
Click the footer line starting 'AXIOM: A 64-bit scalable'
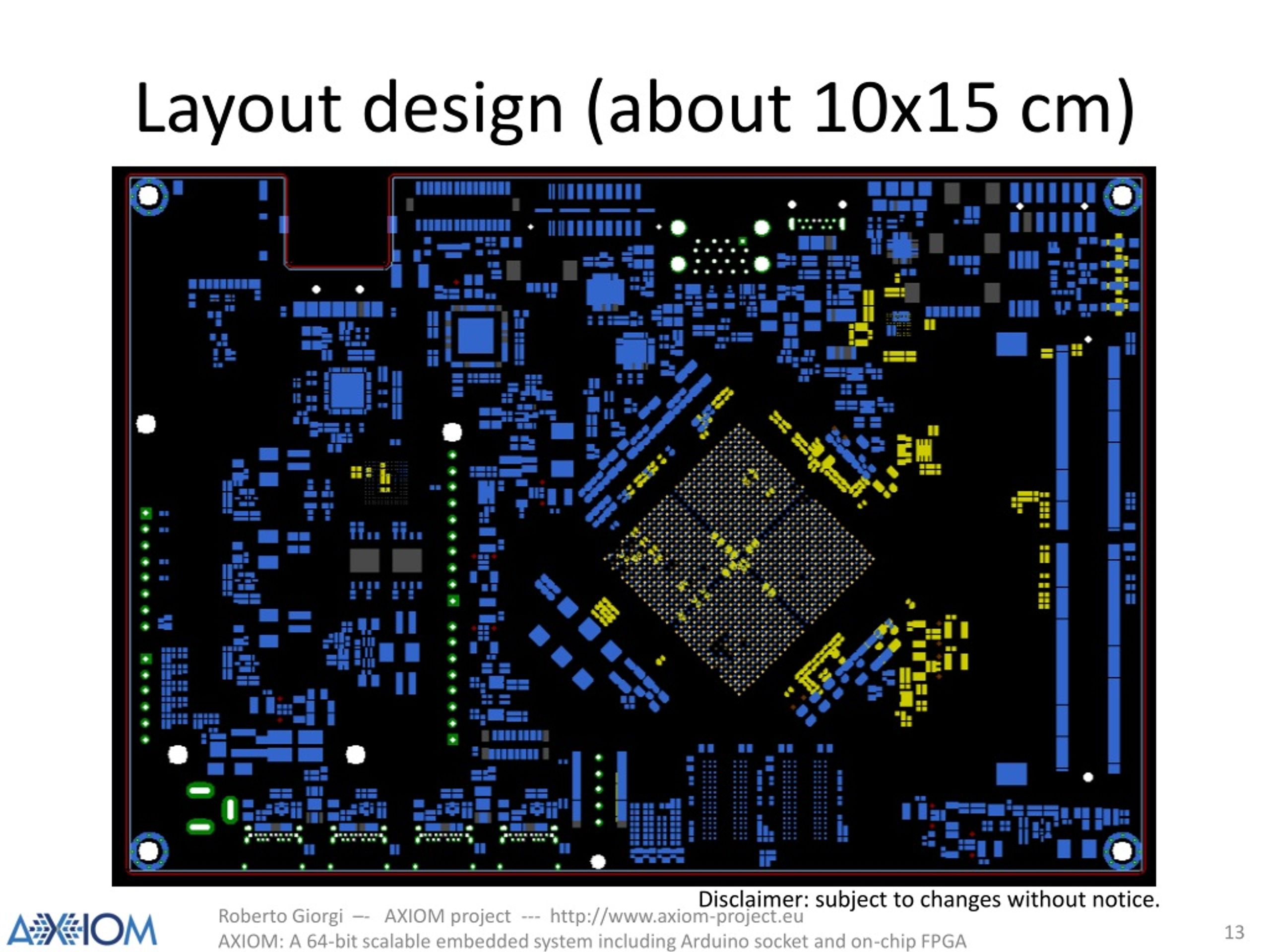click(592, 941)
